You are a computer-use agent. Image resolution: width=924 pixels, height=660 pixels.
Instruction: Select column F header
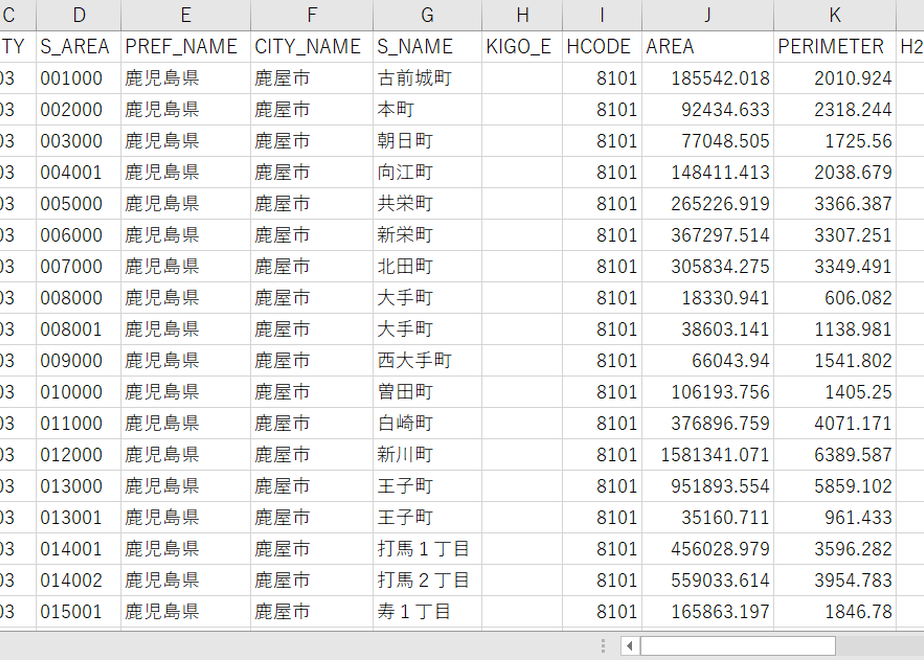tap(312, 15)
